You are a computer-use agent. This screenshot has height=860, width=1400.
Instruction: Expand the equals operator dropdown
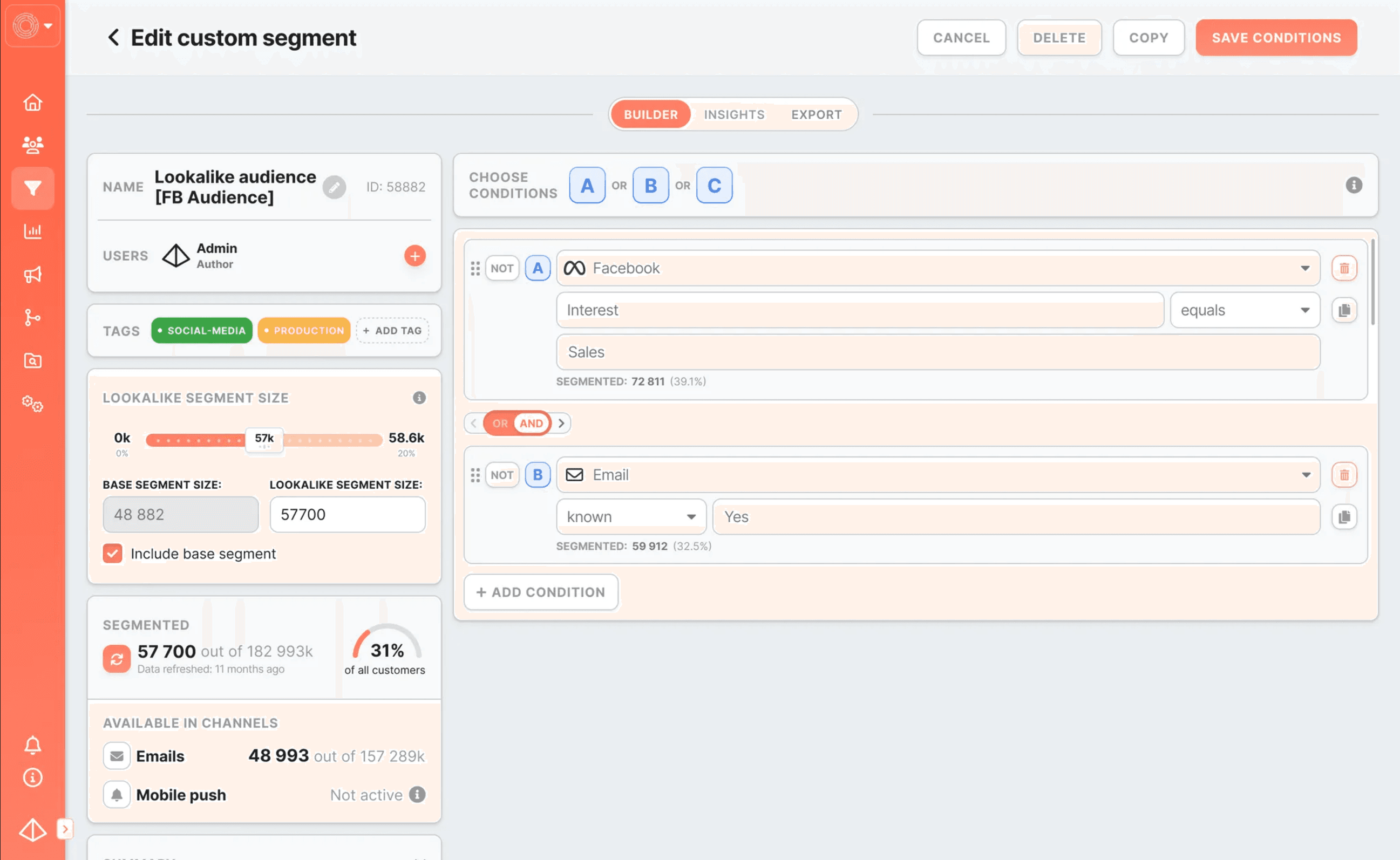pyautogui.click(x=1244, y=310)
